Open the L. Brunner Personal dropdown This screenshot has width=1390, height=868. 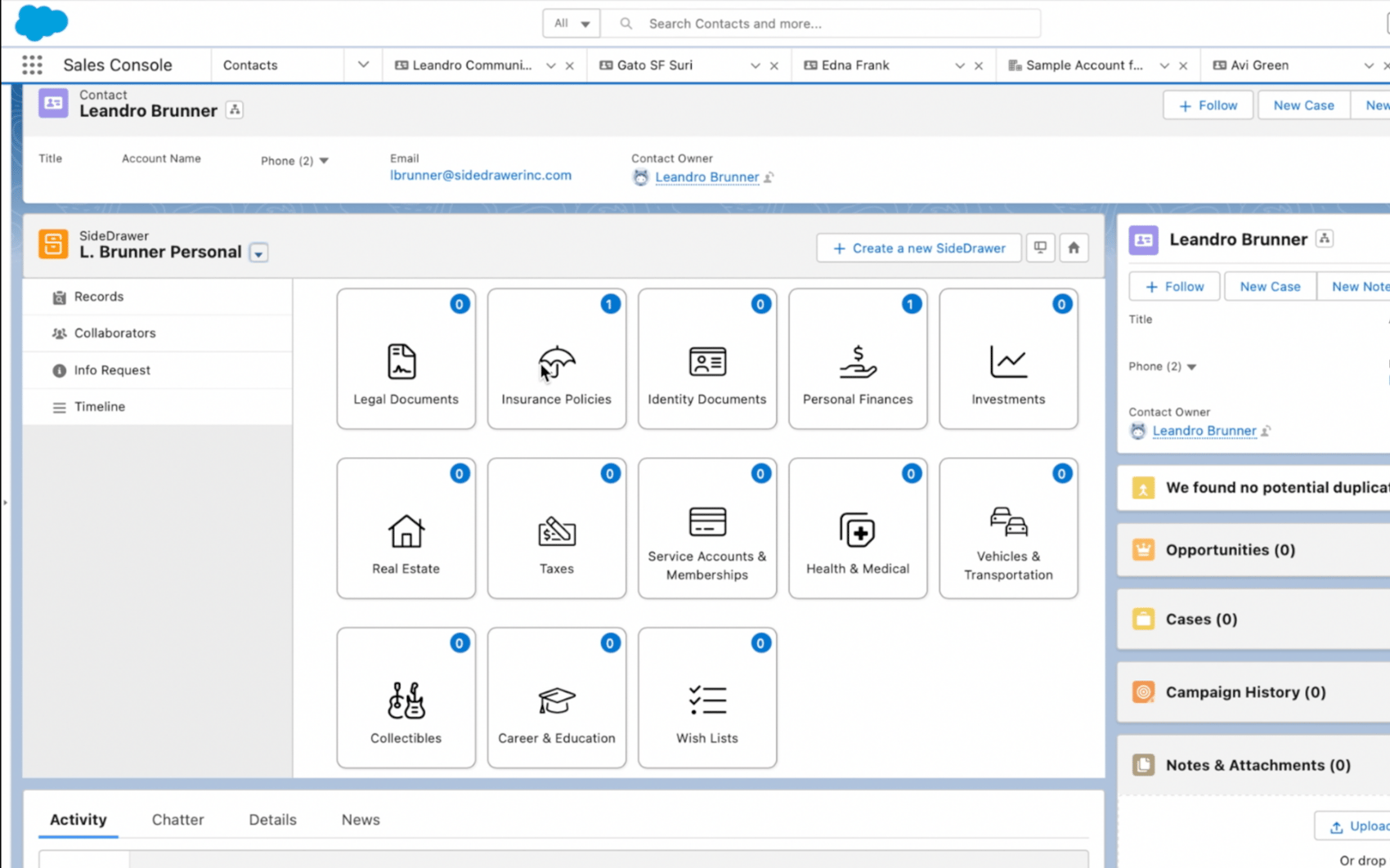pos(258,253)
